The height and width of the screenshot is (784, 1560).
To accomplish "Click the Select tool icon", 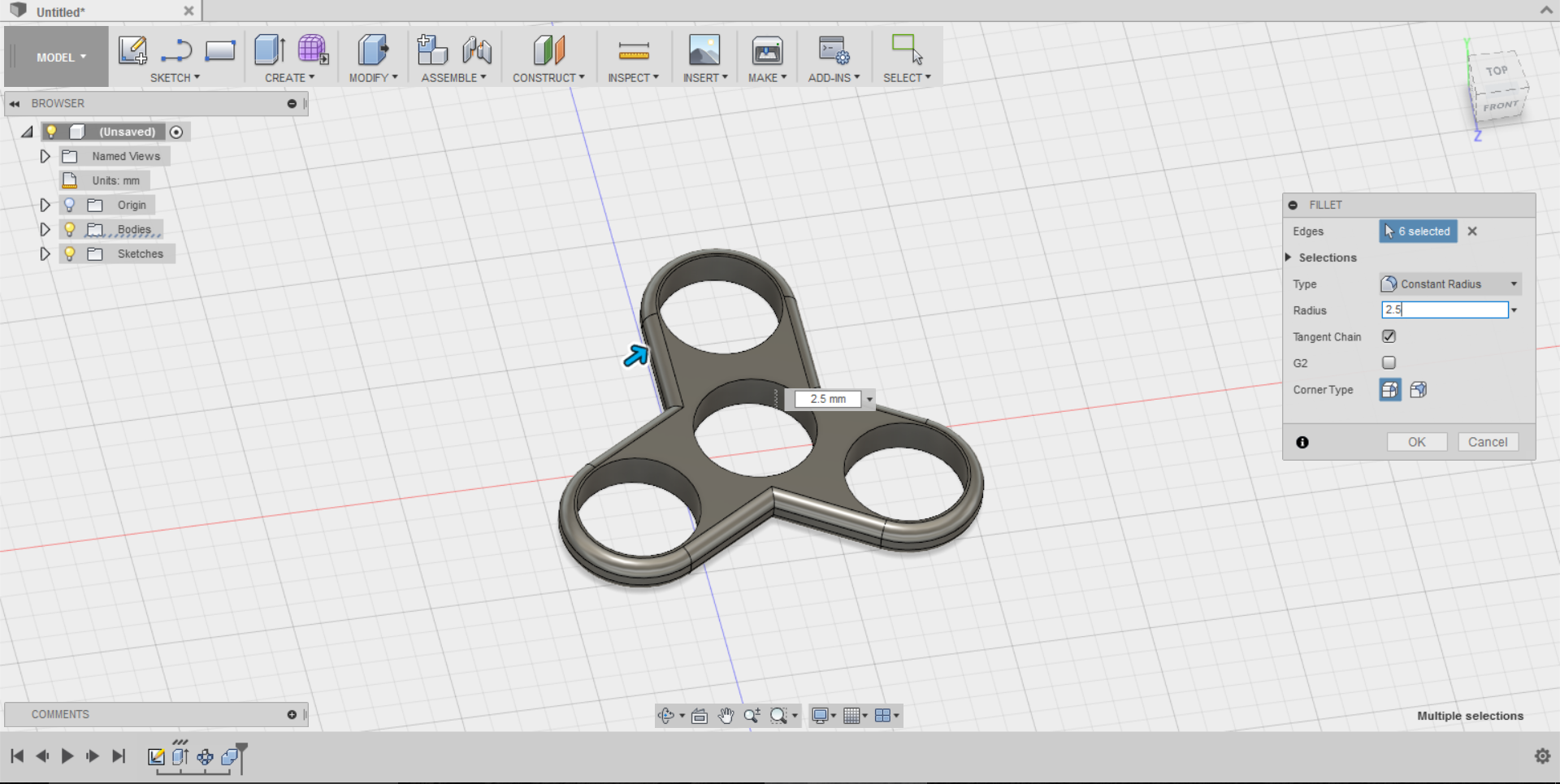I will click(907, 49).
